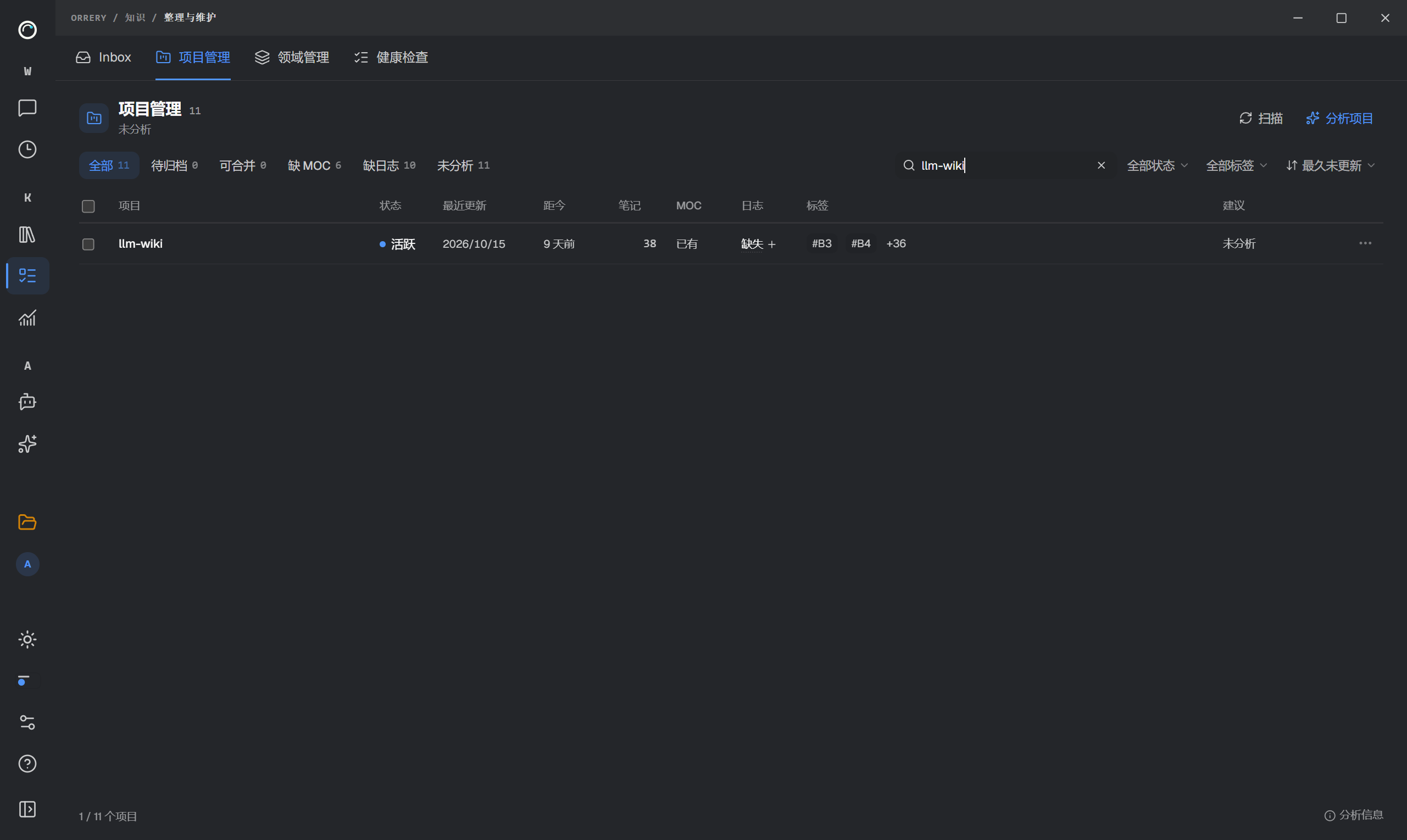Open the 最久未更新 sort dropdown

pos(1331,165)
